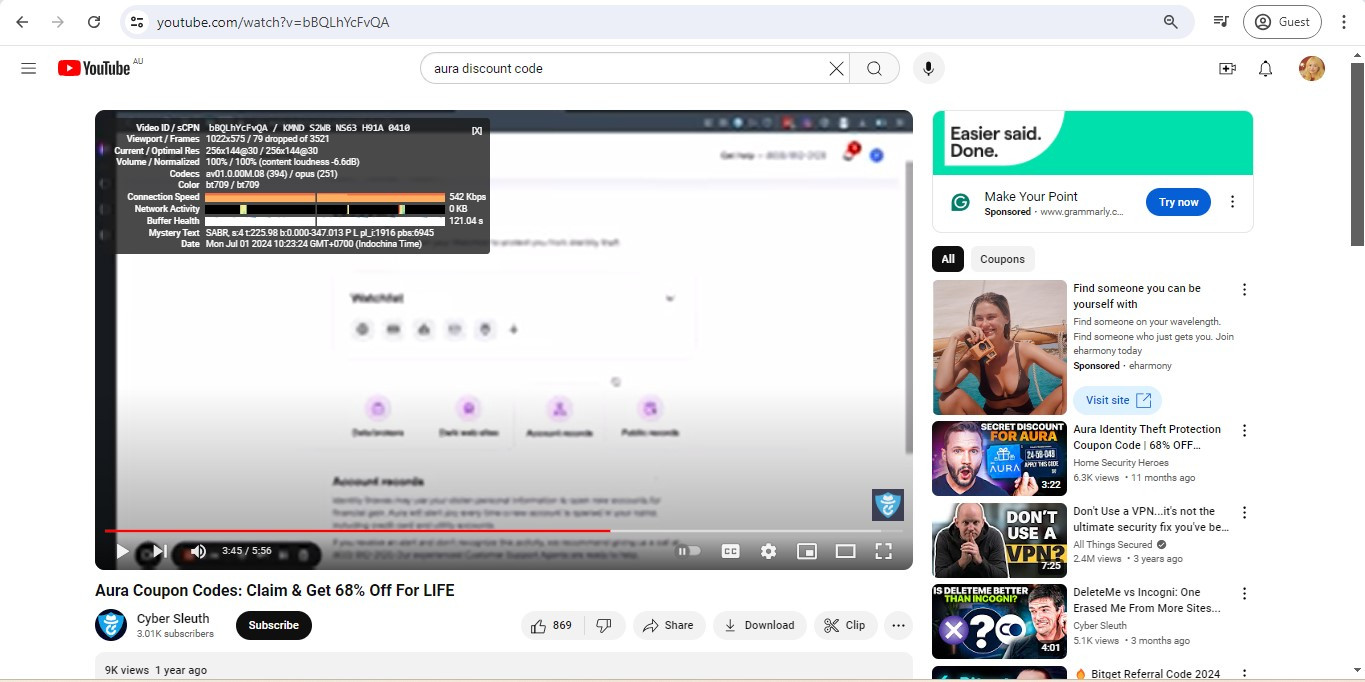
Task: Open YouTube notifications bell
Action: (x=1265, y=68)
